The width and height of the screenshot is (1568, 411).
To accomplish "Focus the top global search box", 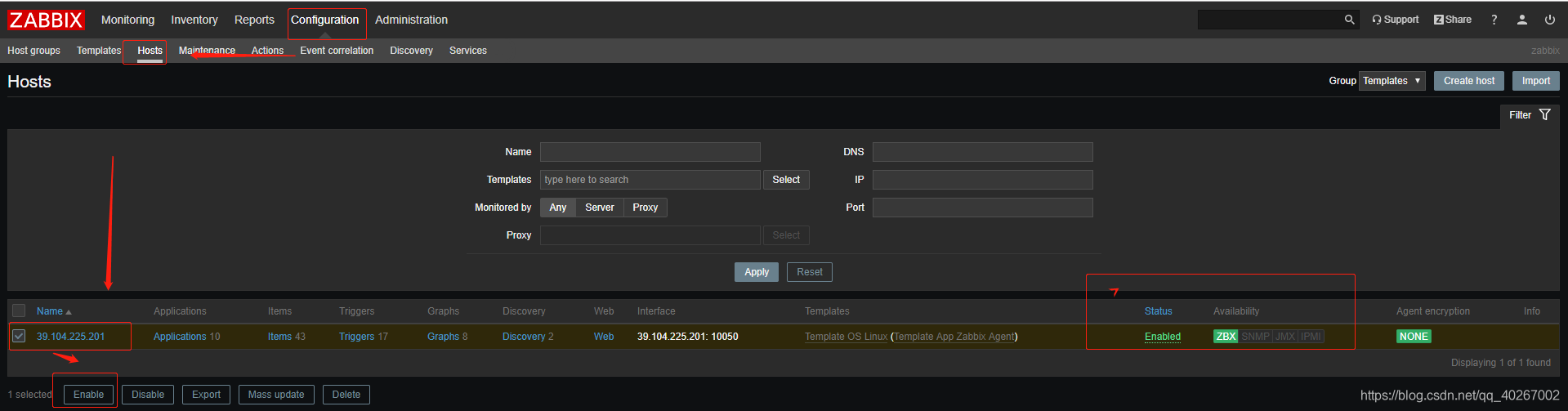I will pos(1270,20).
